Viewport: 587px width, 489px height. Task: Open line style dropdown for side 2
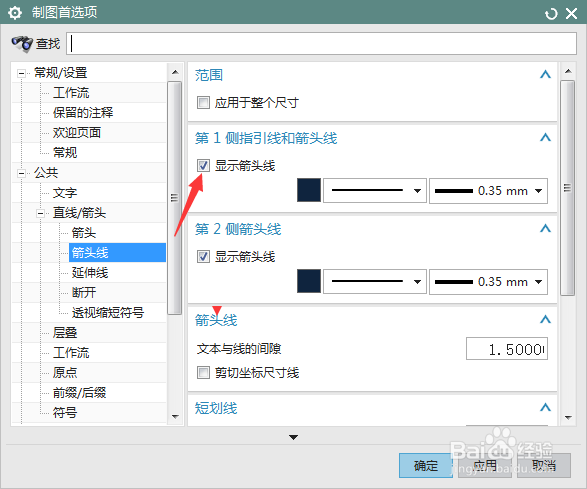coord(375,282)
